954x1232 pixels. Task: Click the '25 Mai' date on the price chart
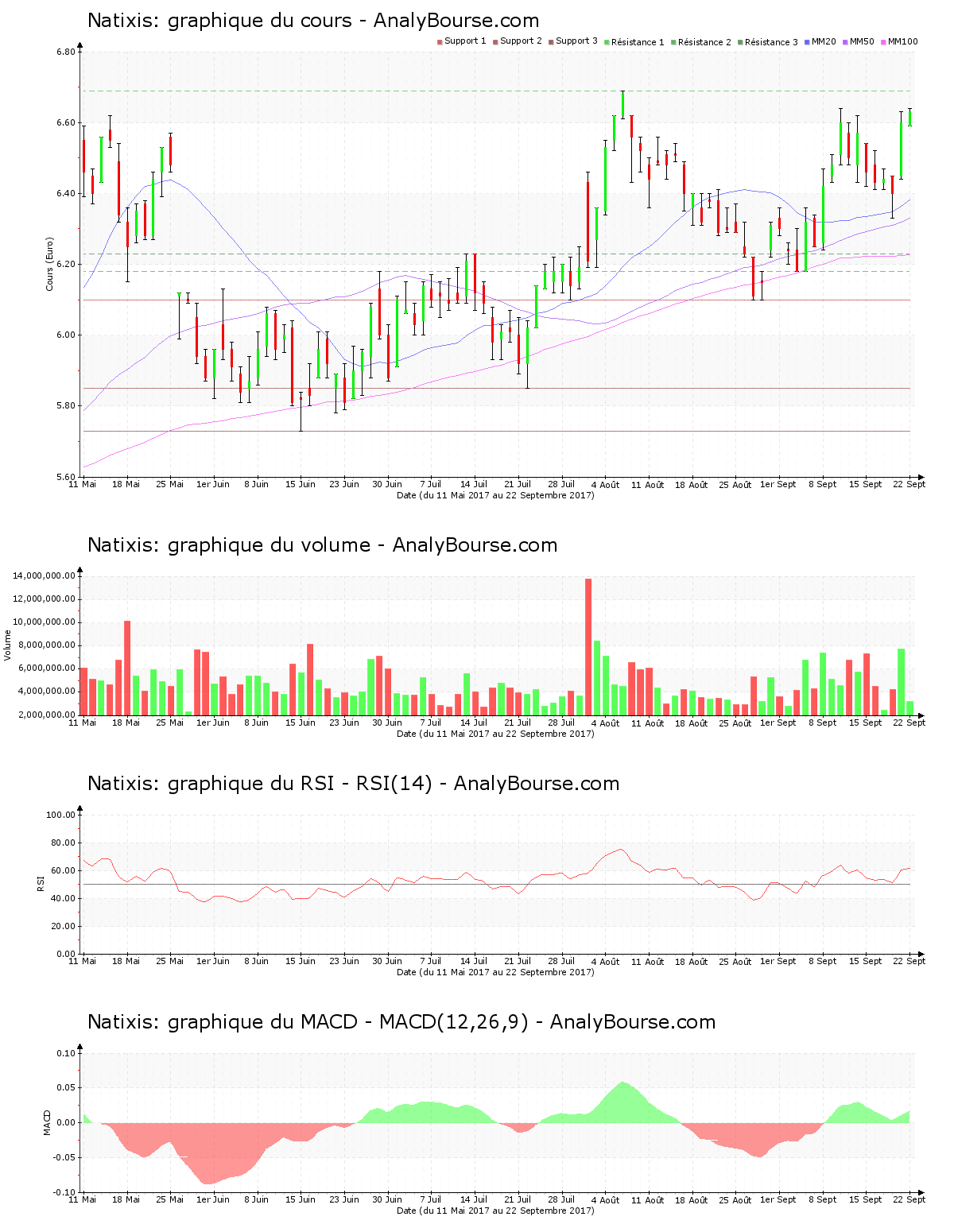click(x=170, y=484)
